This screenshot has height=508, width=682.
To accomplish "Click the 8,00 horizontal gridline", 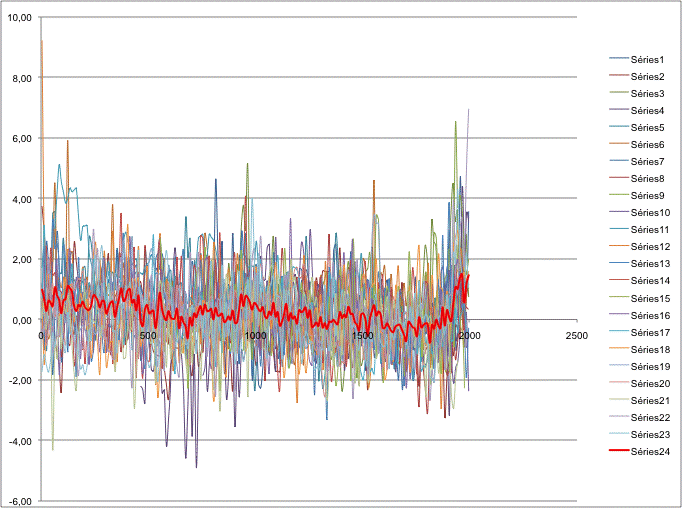I will tap(309, 77).
